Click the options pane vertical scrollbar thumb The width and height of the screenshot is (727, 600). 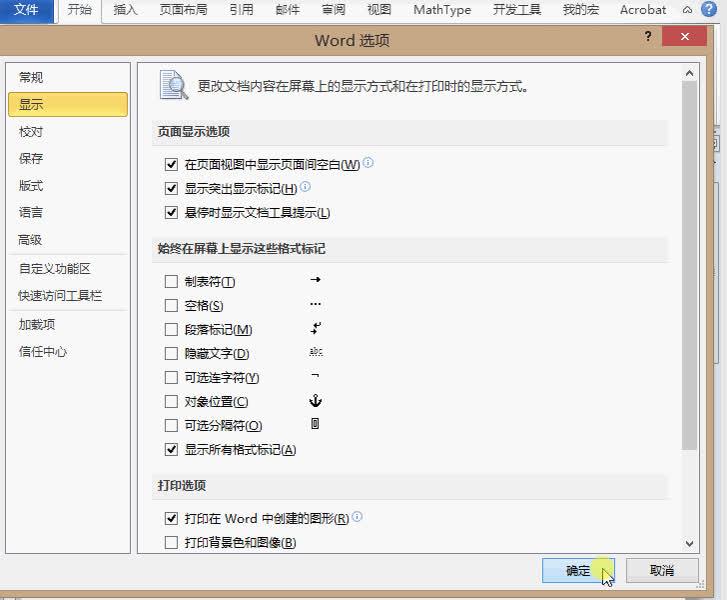pyautogui.click(x=689, y=265)
